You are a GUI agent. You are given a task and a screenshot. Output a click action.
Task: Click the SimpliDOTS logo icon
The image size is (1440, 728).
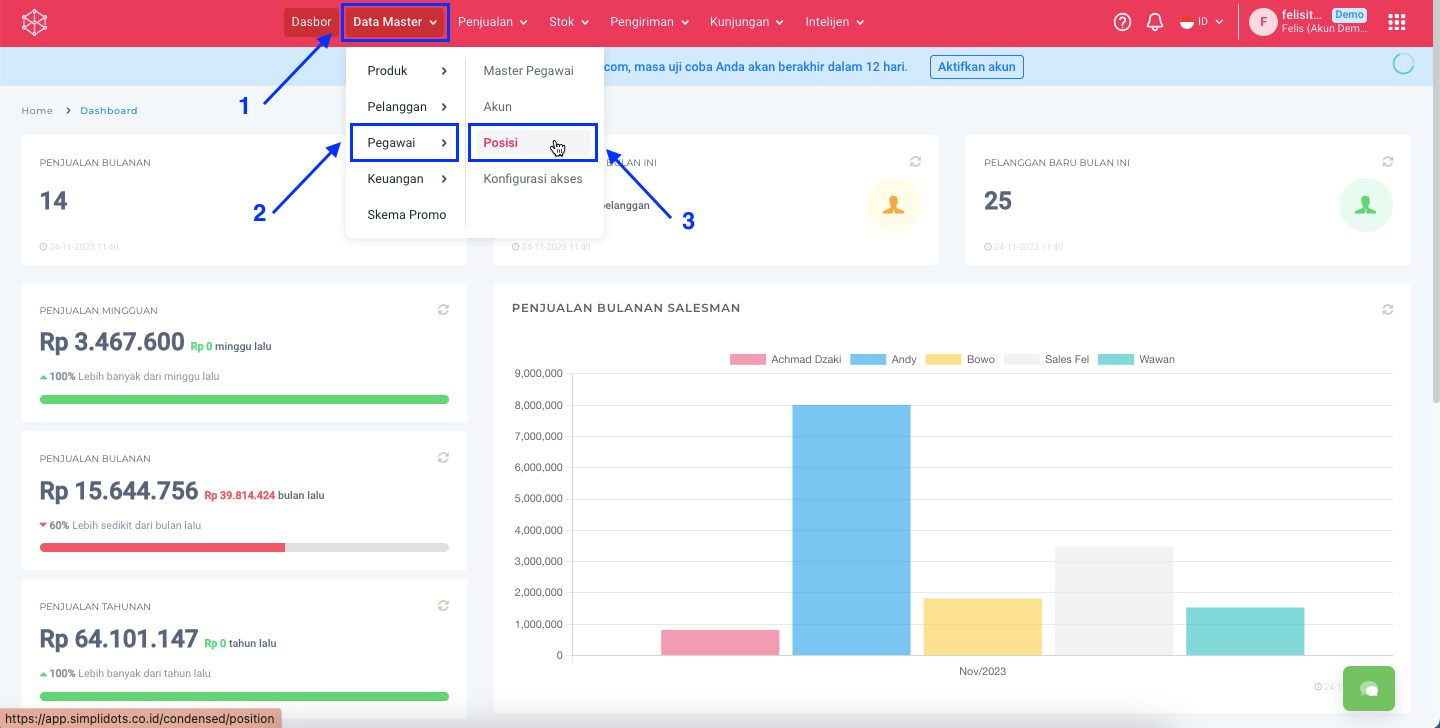click(35, 22)
